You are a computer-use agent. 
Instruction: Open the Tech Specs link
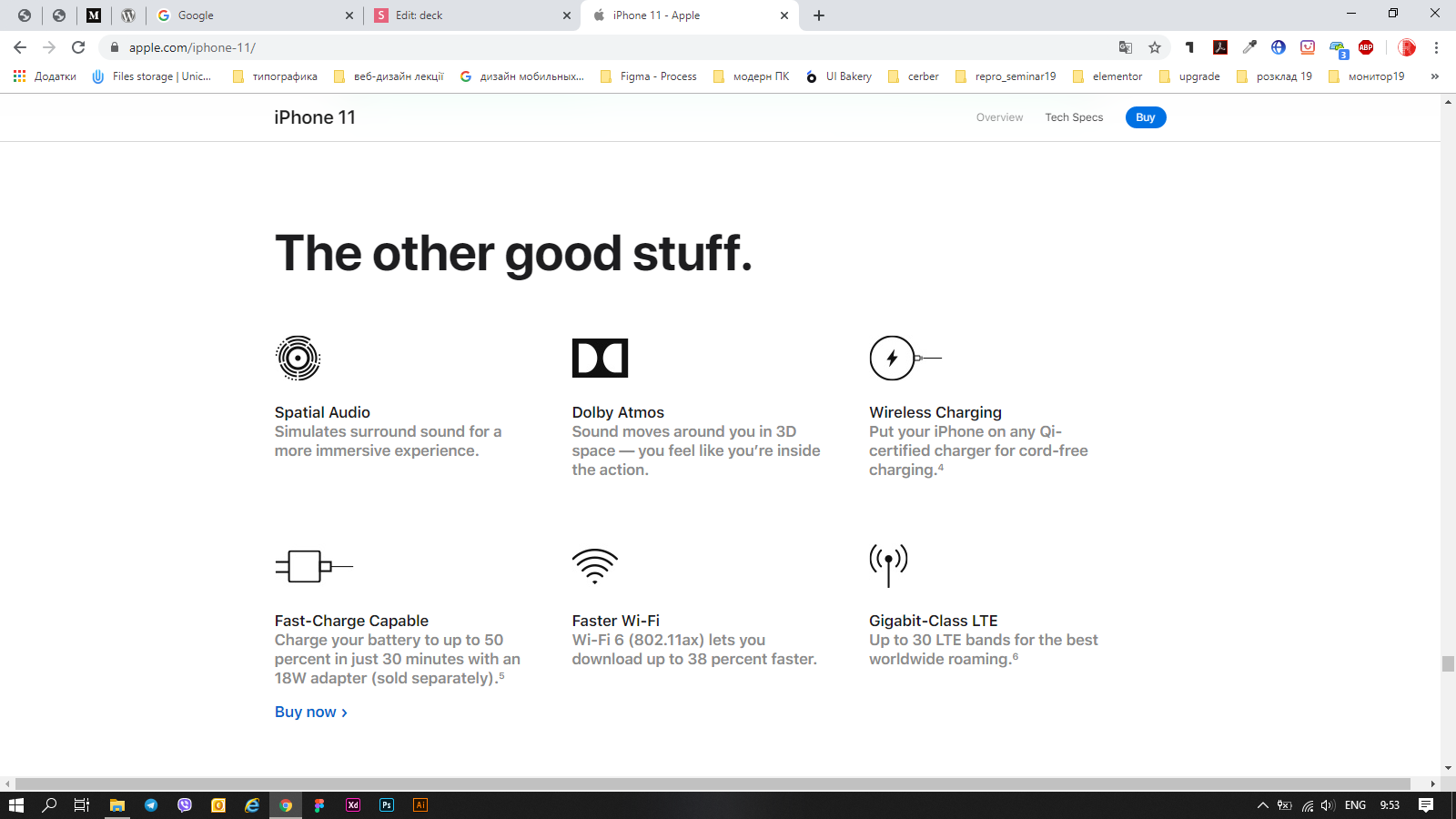[1074, 117]
